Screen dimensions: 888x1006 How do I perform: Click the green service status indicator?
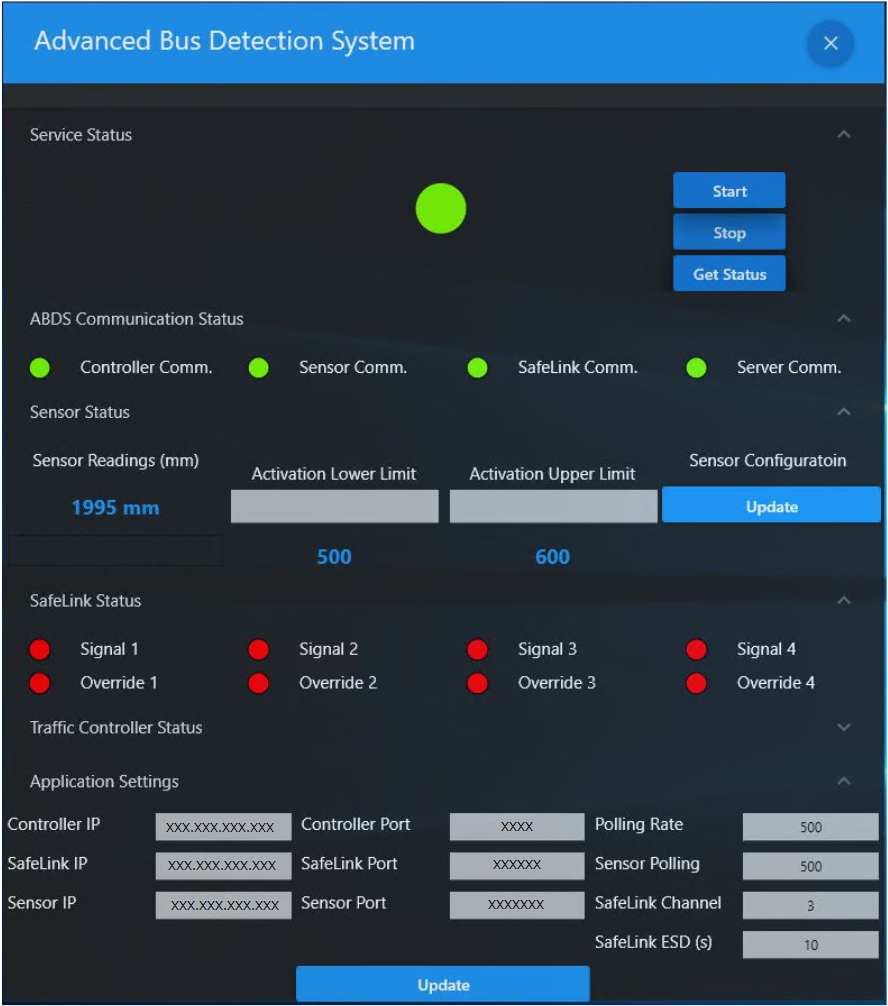pos(440,206)
